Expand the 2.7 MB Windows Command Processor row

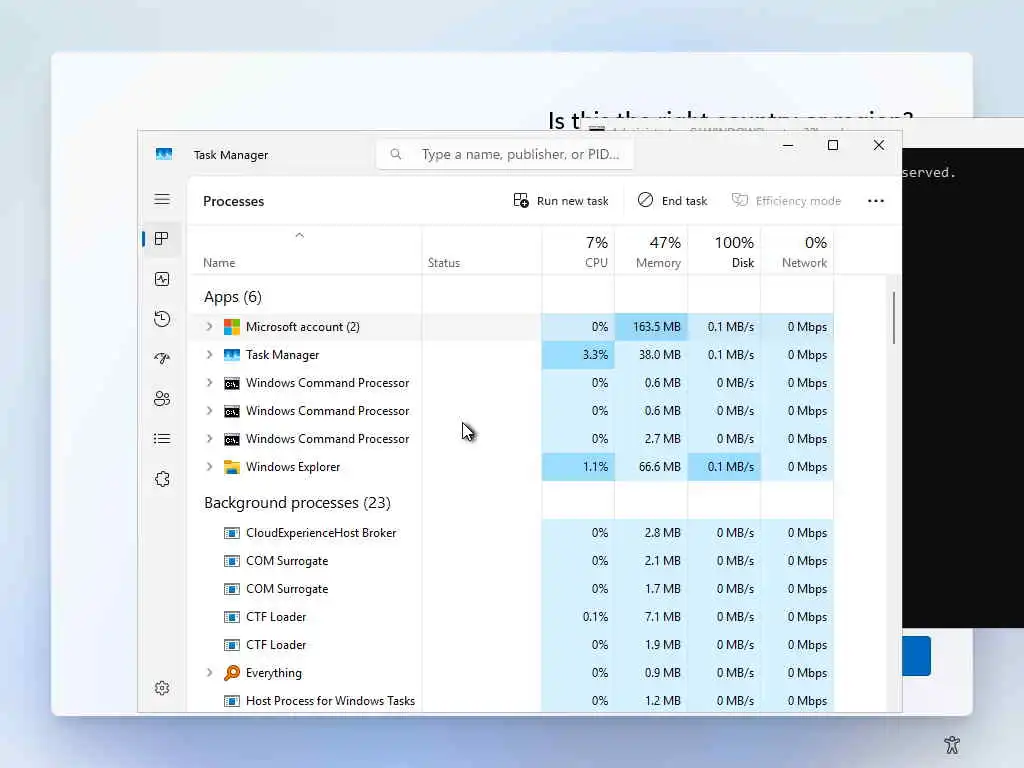coord(209,439)
